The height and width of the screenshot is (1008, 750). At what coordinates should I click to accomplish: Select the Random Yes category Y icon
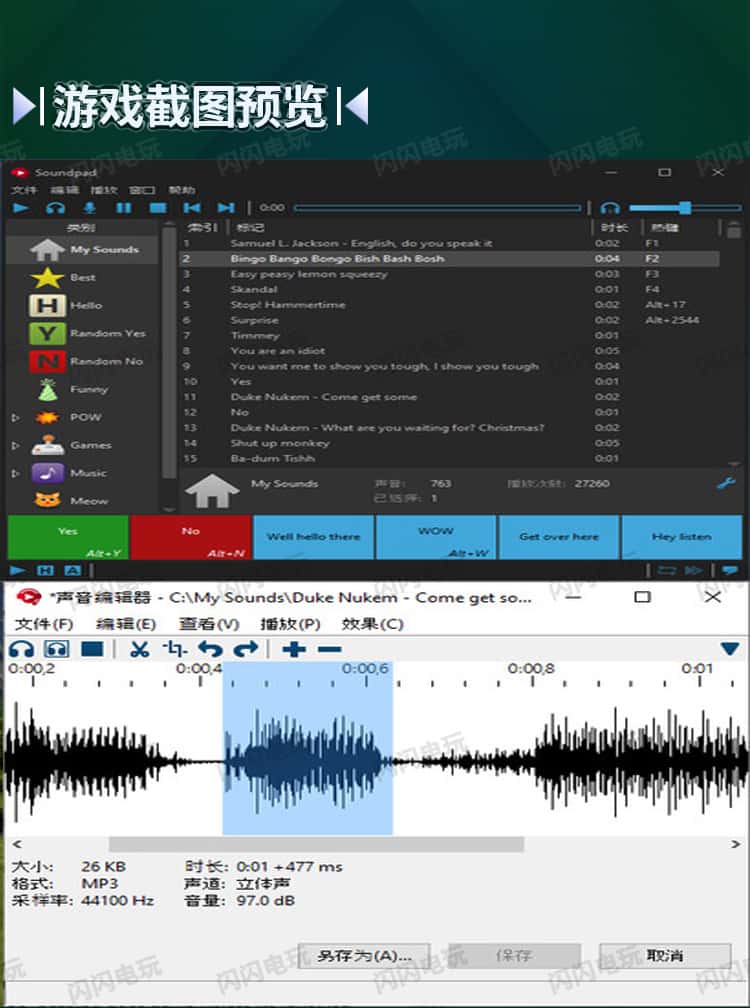click(47, 333)
